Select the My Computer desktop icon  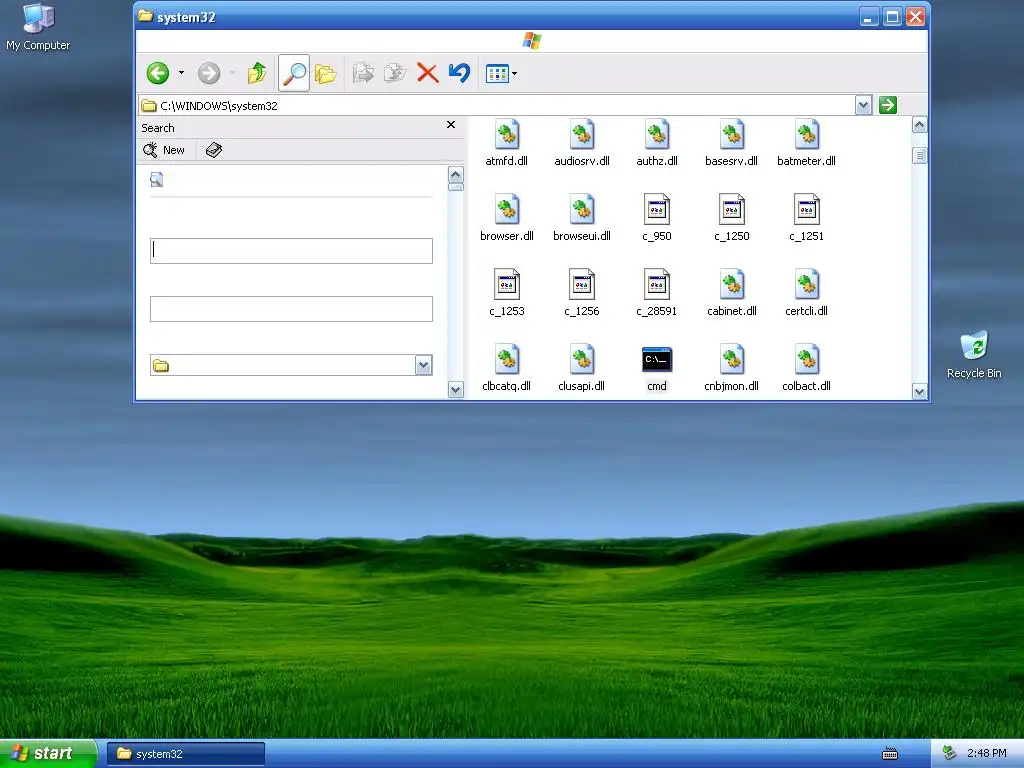[38, 27]
